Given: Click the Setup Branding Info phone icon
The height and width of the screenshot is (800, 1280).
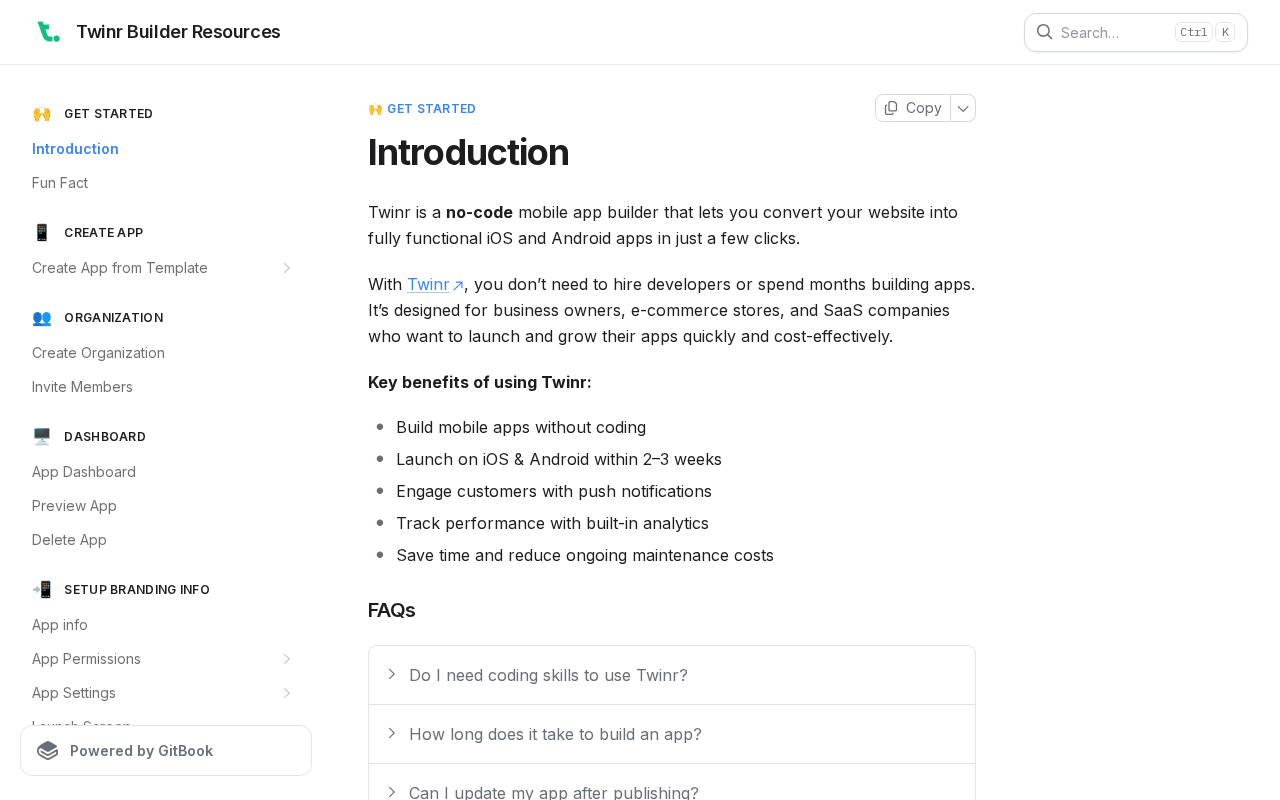Looking at the screenshot, I should pos(41,590).
